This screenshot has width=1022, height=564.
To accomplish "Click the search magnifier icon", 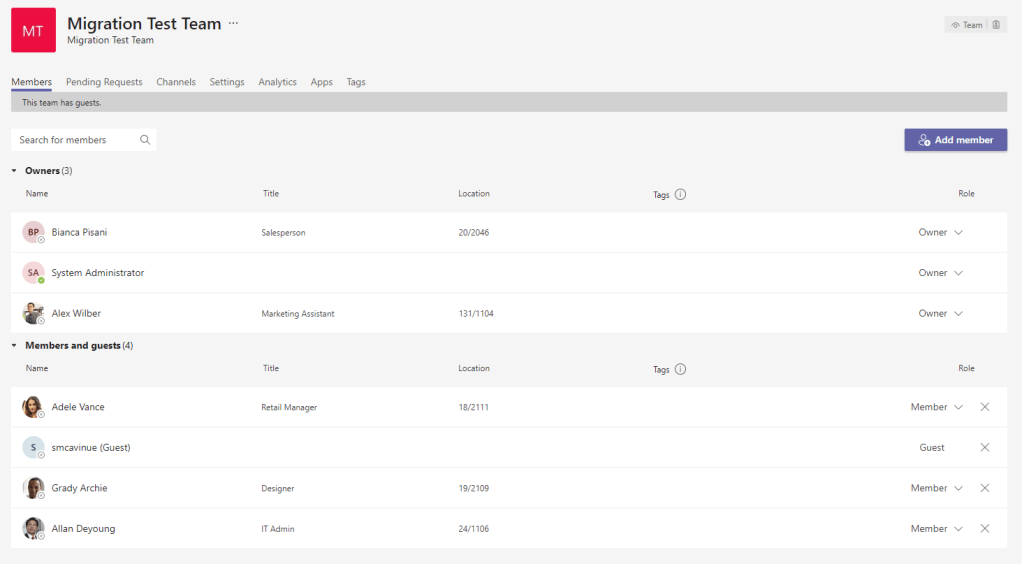I will (x=145, y=140).
